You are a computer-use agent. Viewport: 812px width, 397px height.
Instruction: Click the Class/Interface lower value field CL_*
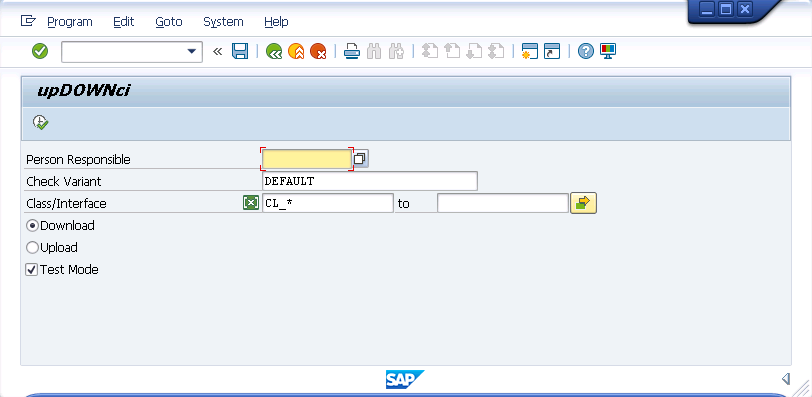pyautogui.click(x=328, y=203)
